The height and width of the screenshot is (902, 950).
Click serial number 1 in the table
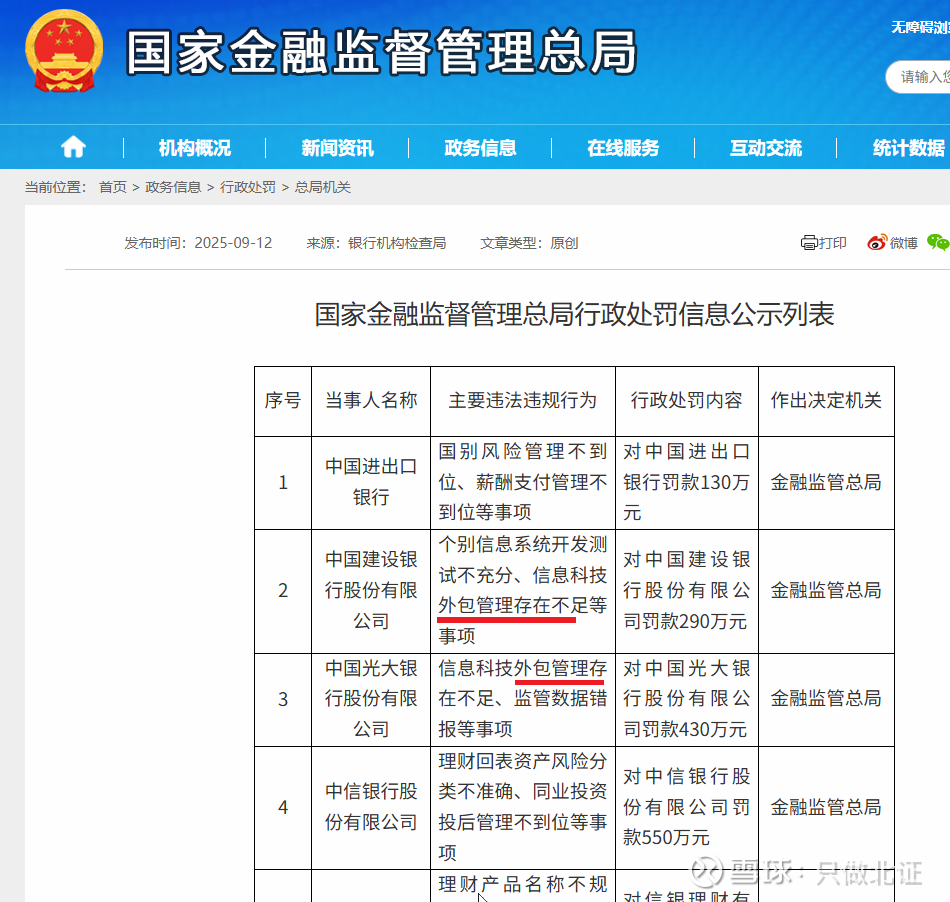[283, 482]
